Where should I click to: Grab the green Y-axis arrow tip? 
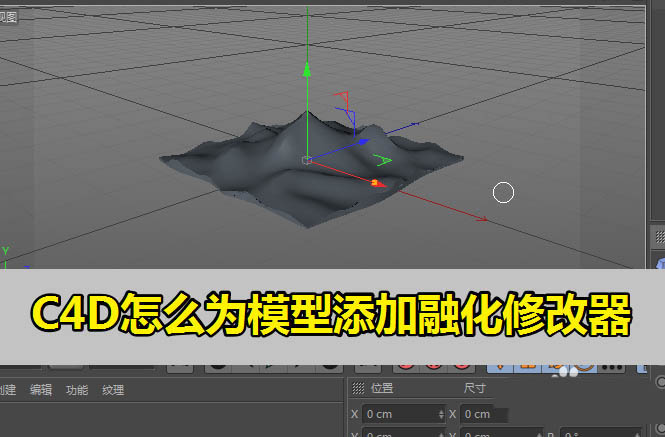tap(307, 70)
